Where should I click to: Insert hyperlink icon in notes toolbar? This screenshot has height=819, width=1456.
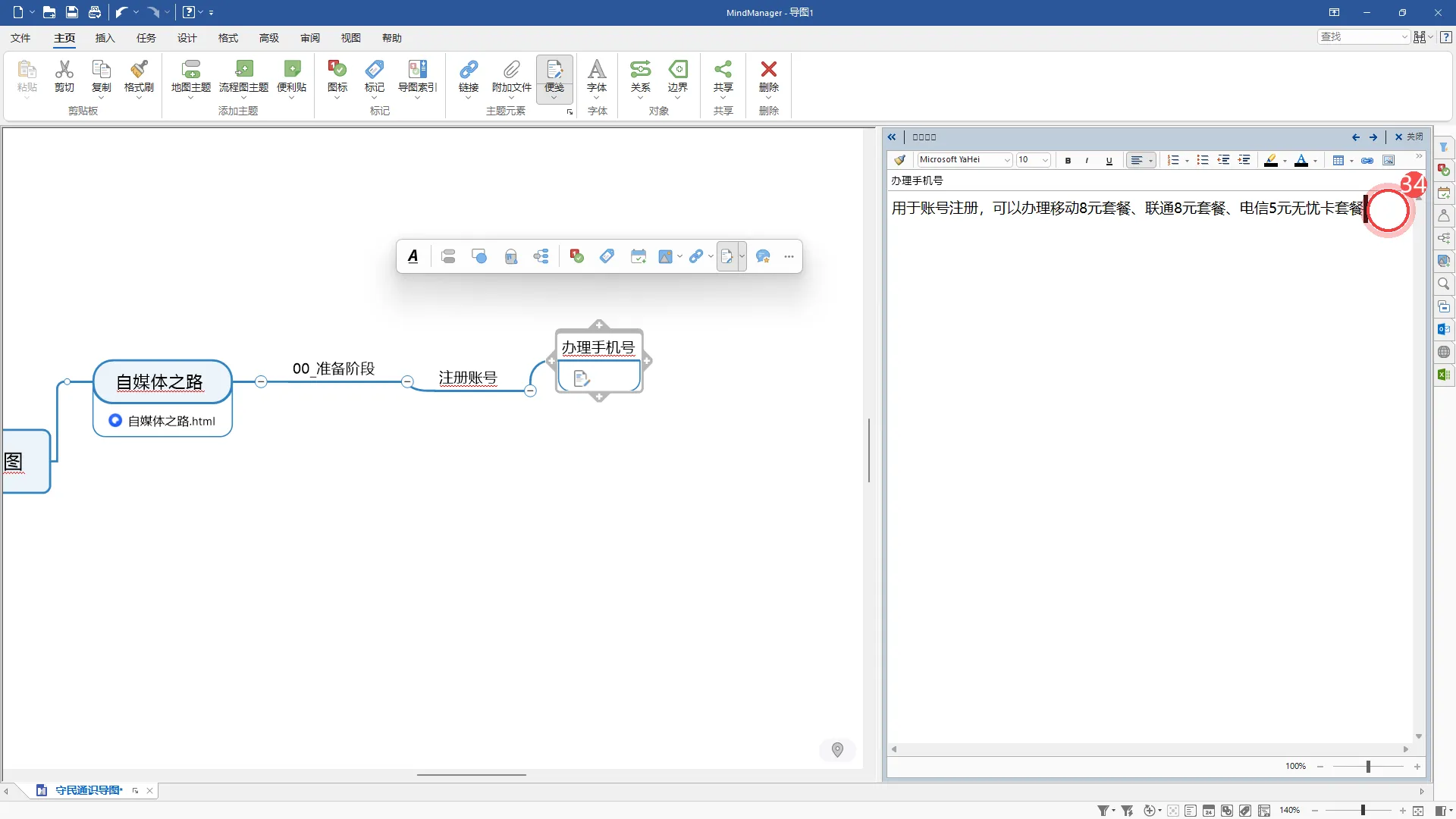click(x=1367, y=160)
